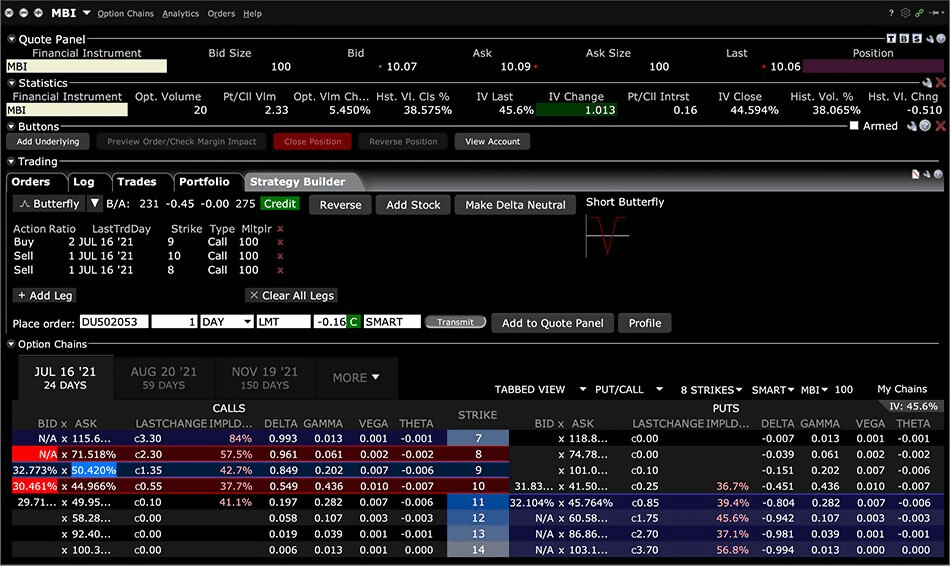Click Transmit order button
950x566 pixels.
tap(456, 322)
